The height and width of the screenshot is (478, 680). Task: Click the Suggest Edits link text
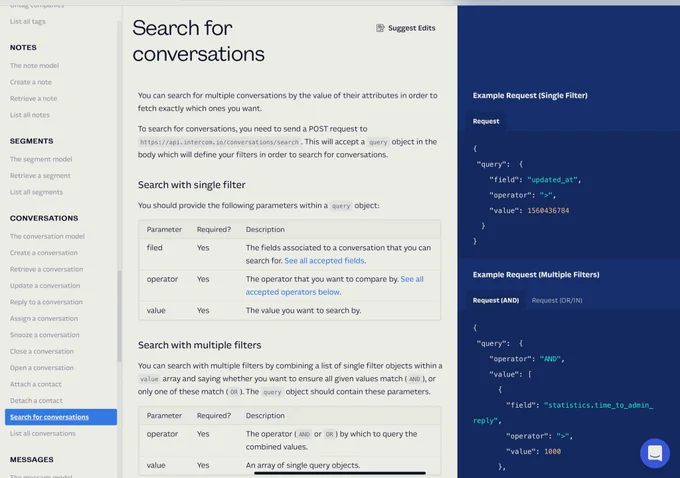tap(412, 28)
